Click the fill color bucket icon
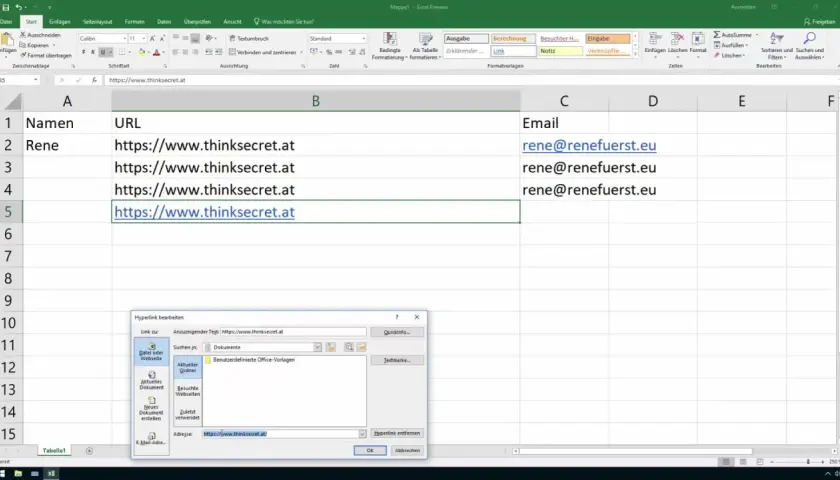 point(141,52)
